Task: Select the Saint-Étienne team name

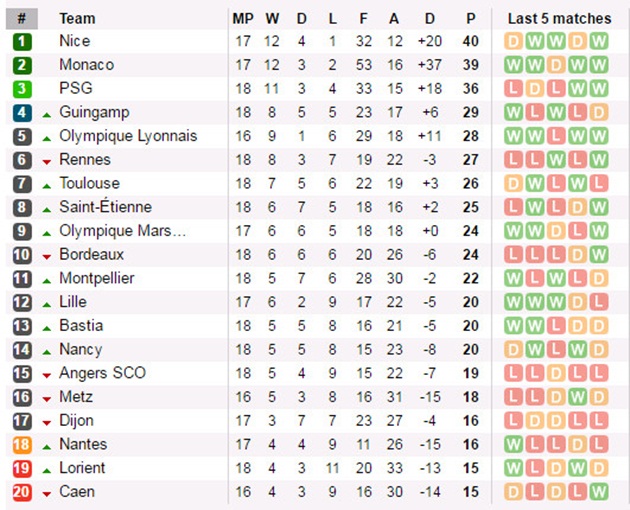Action: pyautogui.click(x=105, y=207)
